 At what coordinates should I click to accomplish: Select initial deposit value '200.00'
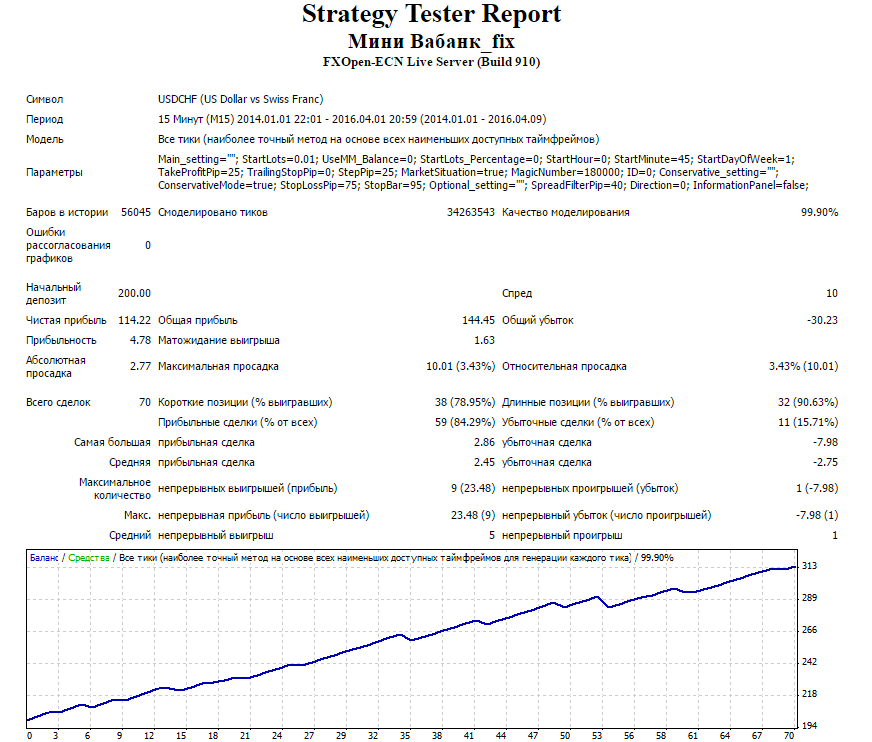(x=134, y=293)
